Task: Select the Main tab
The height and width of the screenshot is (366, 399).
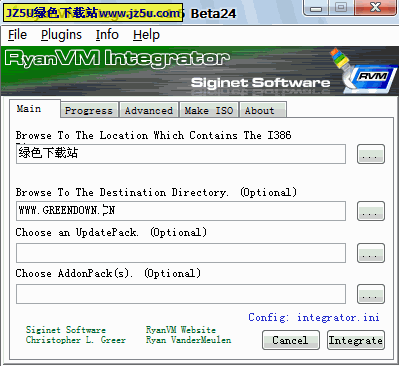Action: 35,109
